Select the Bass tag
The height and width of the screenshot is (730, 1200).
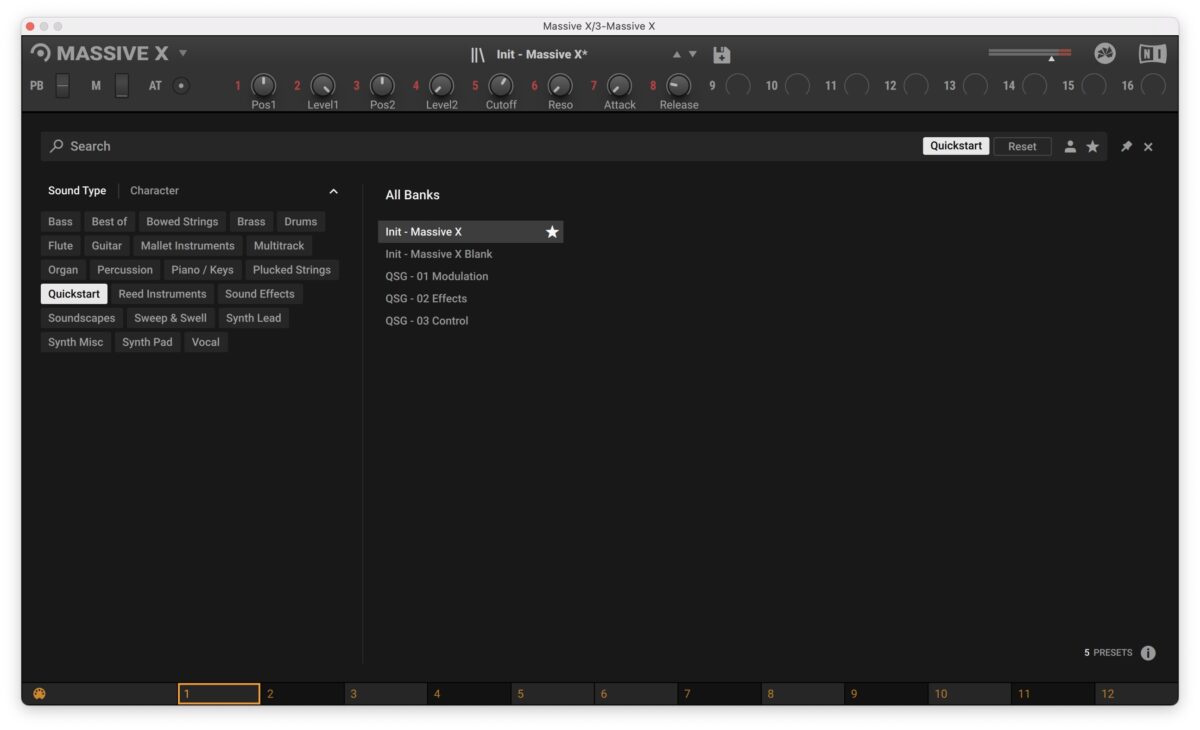60,222
